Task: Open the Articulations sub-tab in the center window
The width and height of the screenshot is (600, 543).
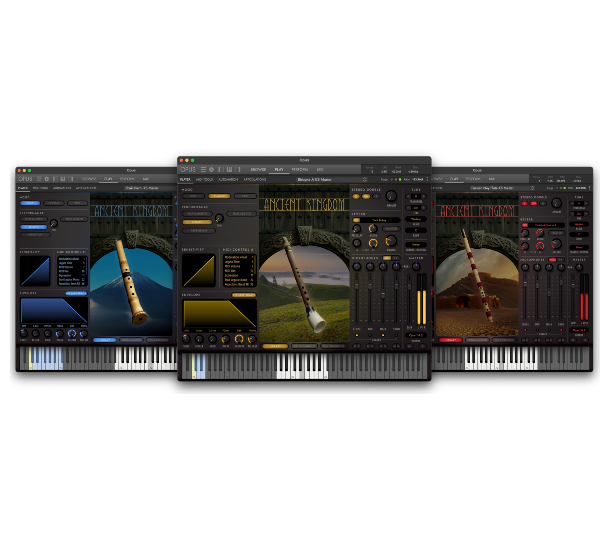Action: (254, 179)
